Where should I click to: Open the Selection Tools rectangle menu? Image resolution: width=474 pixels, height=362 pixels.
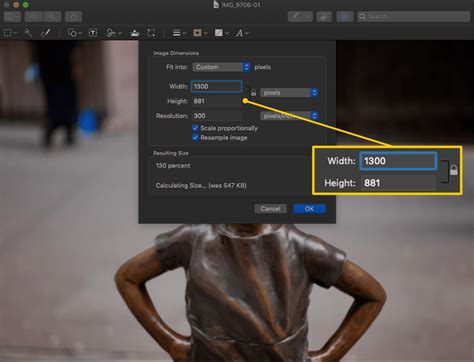(x=10, y=33)
